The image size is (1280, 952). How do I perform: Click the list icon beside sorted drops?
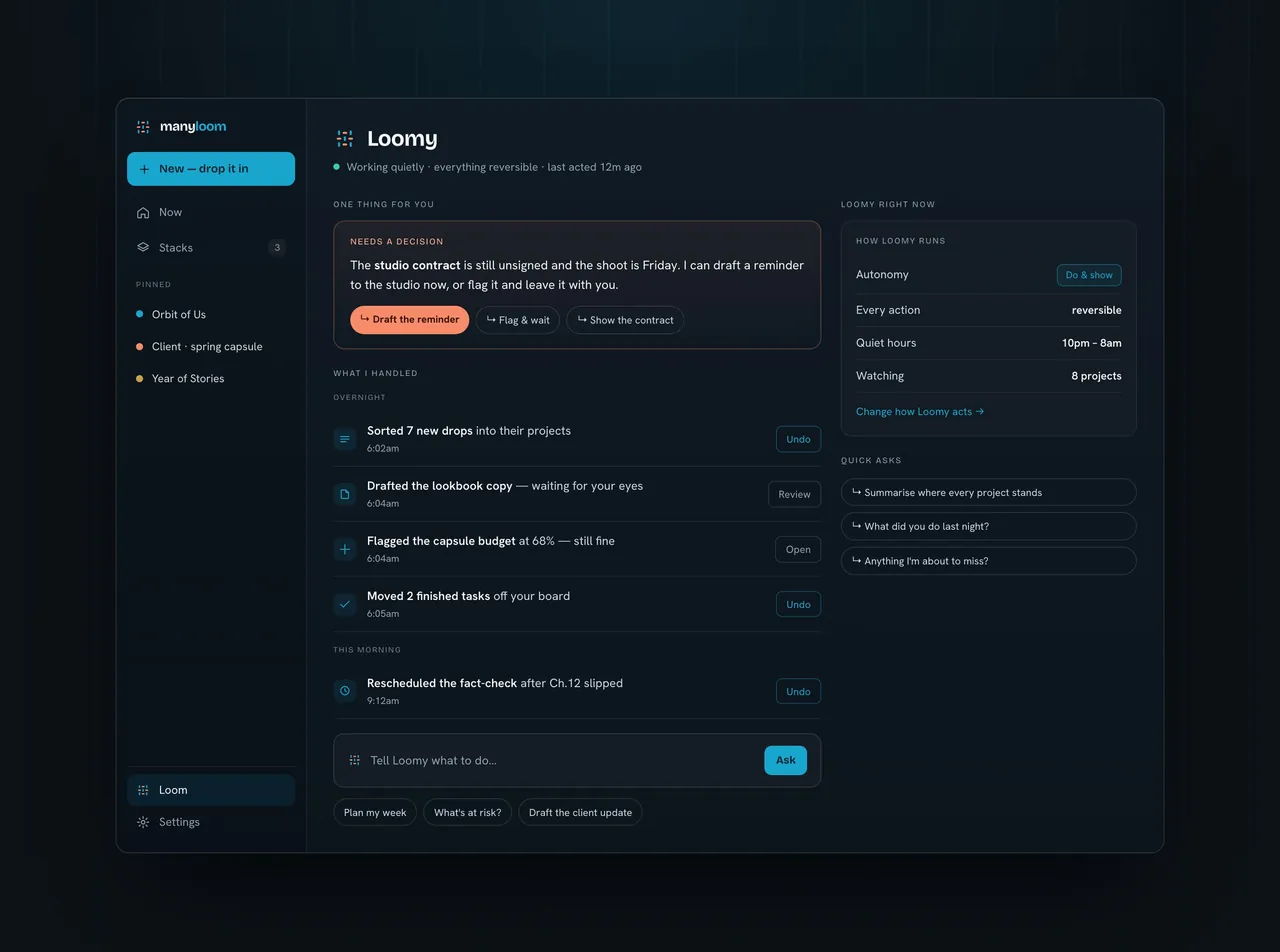pyautogui.click(x=345, y=439)
